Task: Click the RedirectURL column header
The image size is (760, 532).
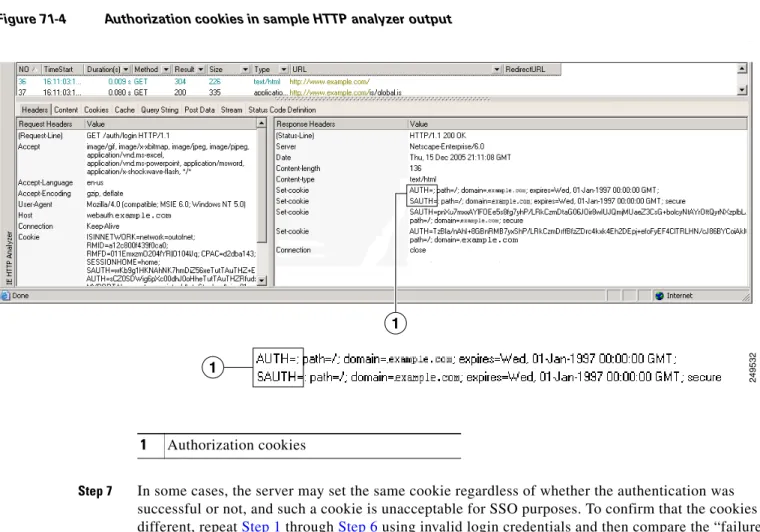Action: click(x=532, y=69)
